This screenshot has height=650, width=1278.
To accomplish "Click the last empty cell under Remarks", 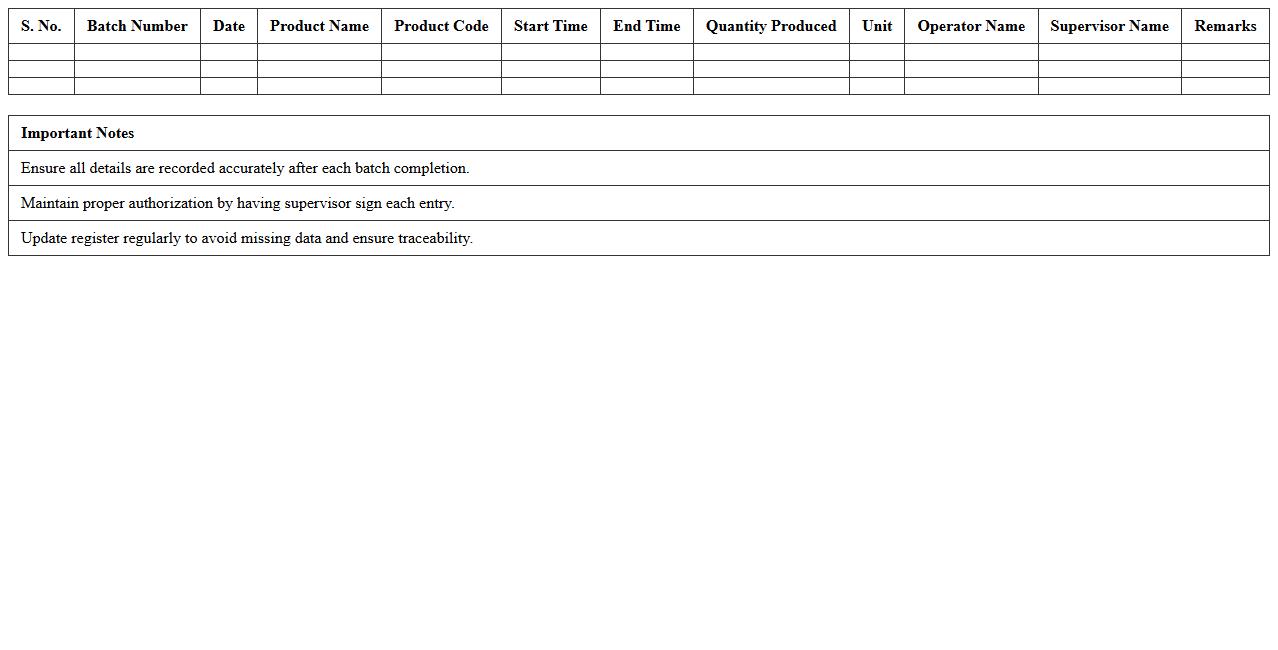I will [1225, 86].
